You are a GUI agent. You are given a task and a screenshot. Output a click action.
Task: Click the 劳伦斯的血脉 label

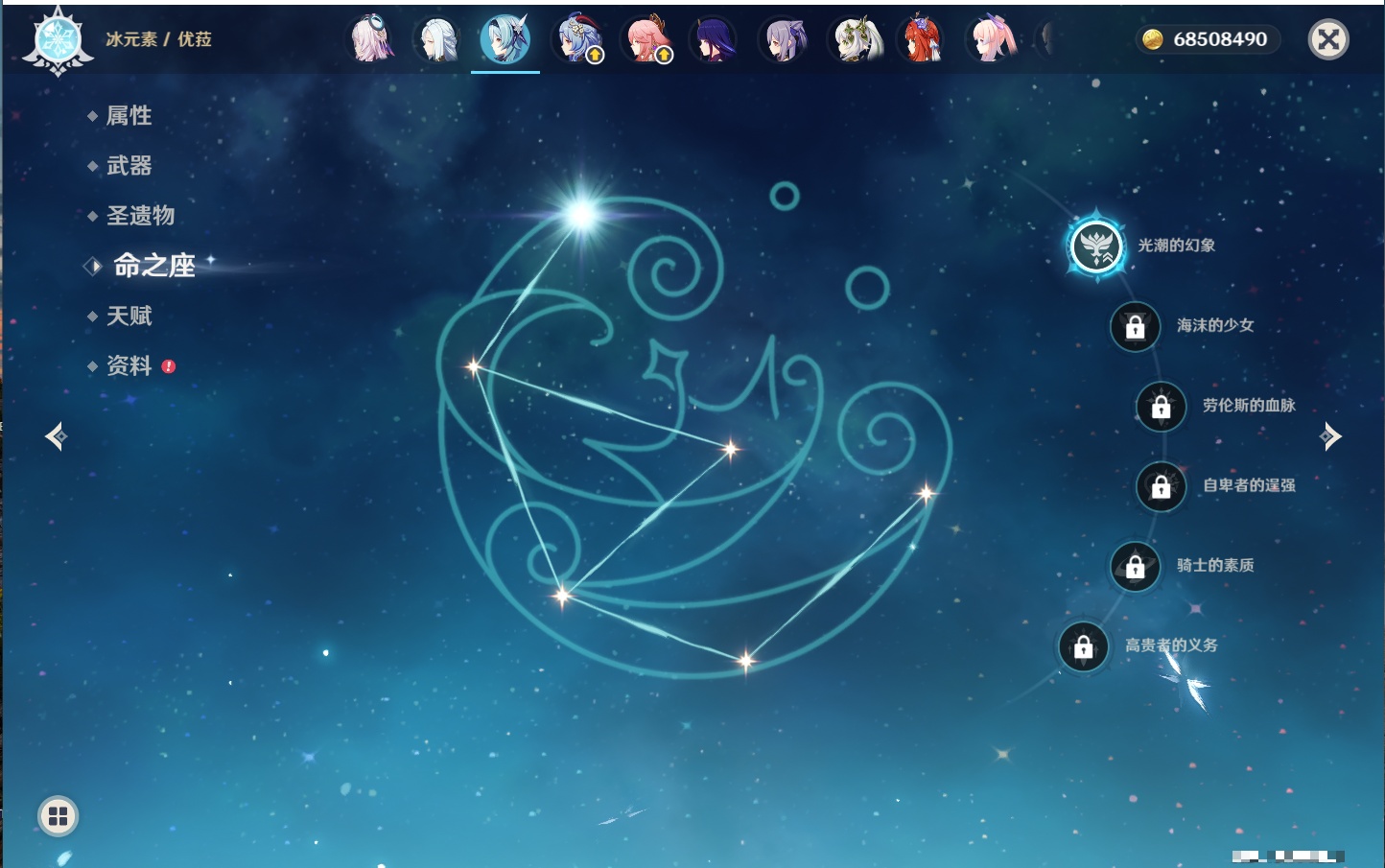pyautogui.click(x=1249, y=405)
